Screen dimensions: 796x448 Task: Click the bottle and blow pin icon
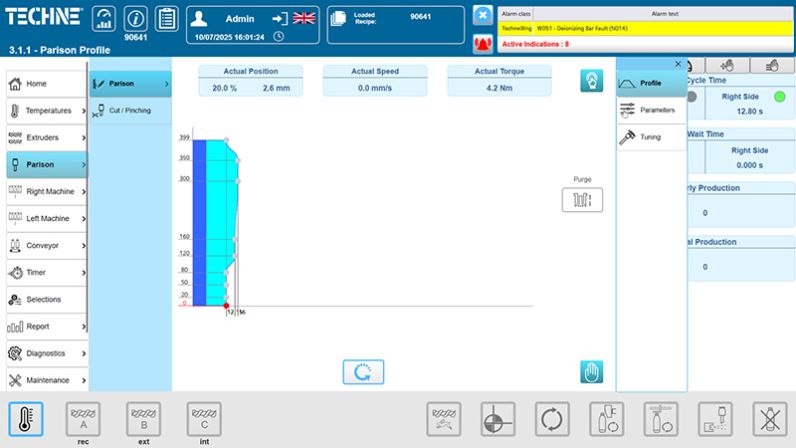point(661,419)
